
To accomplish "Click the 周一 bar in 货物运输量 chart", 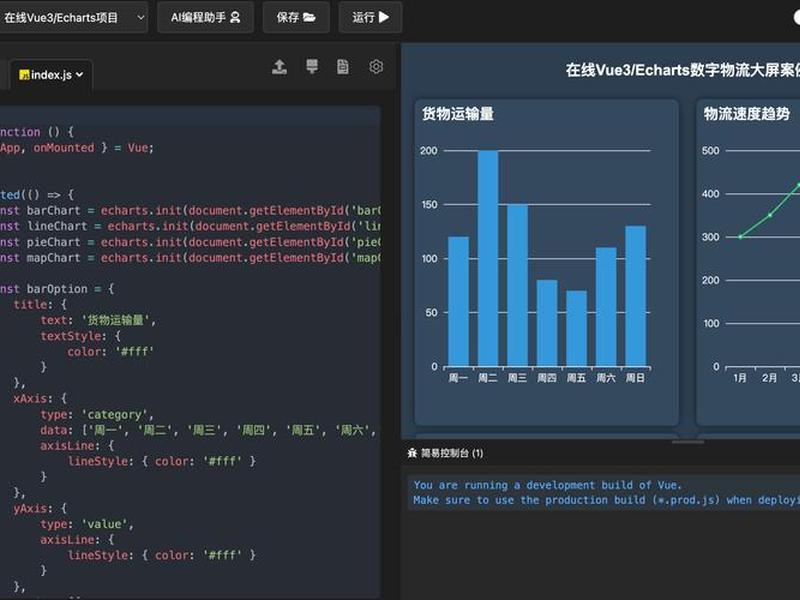I will tap(458, 301).
